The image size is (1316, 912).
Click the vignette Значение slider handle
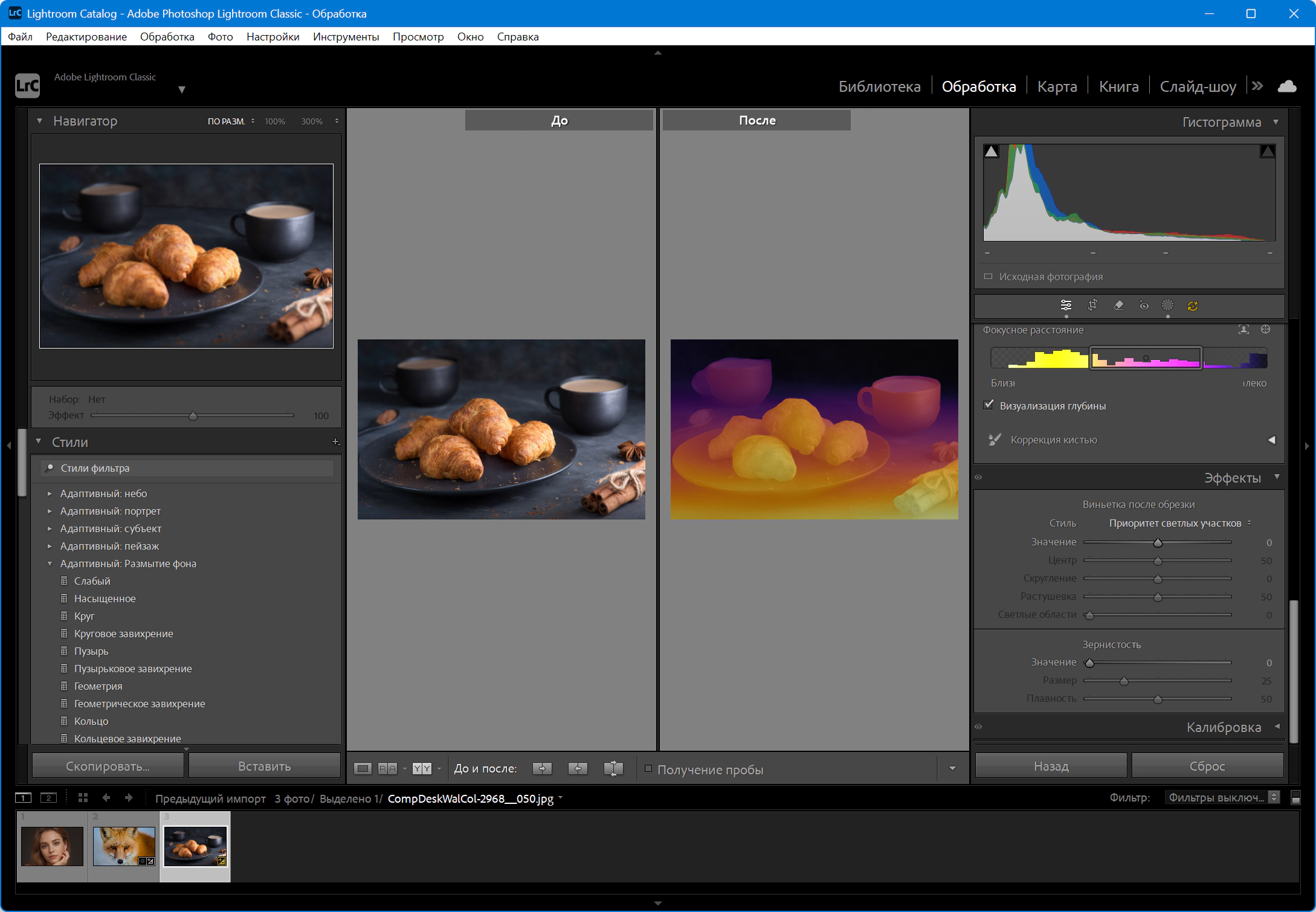pos(1158,543)
